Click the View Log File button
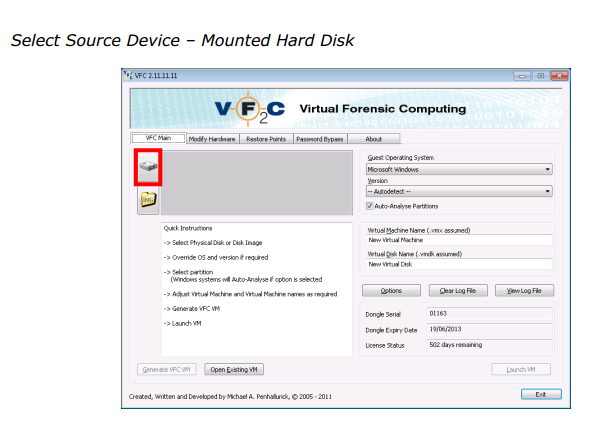607x439 pixels. tap(524, 291)
